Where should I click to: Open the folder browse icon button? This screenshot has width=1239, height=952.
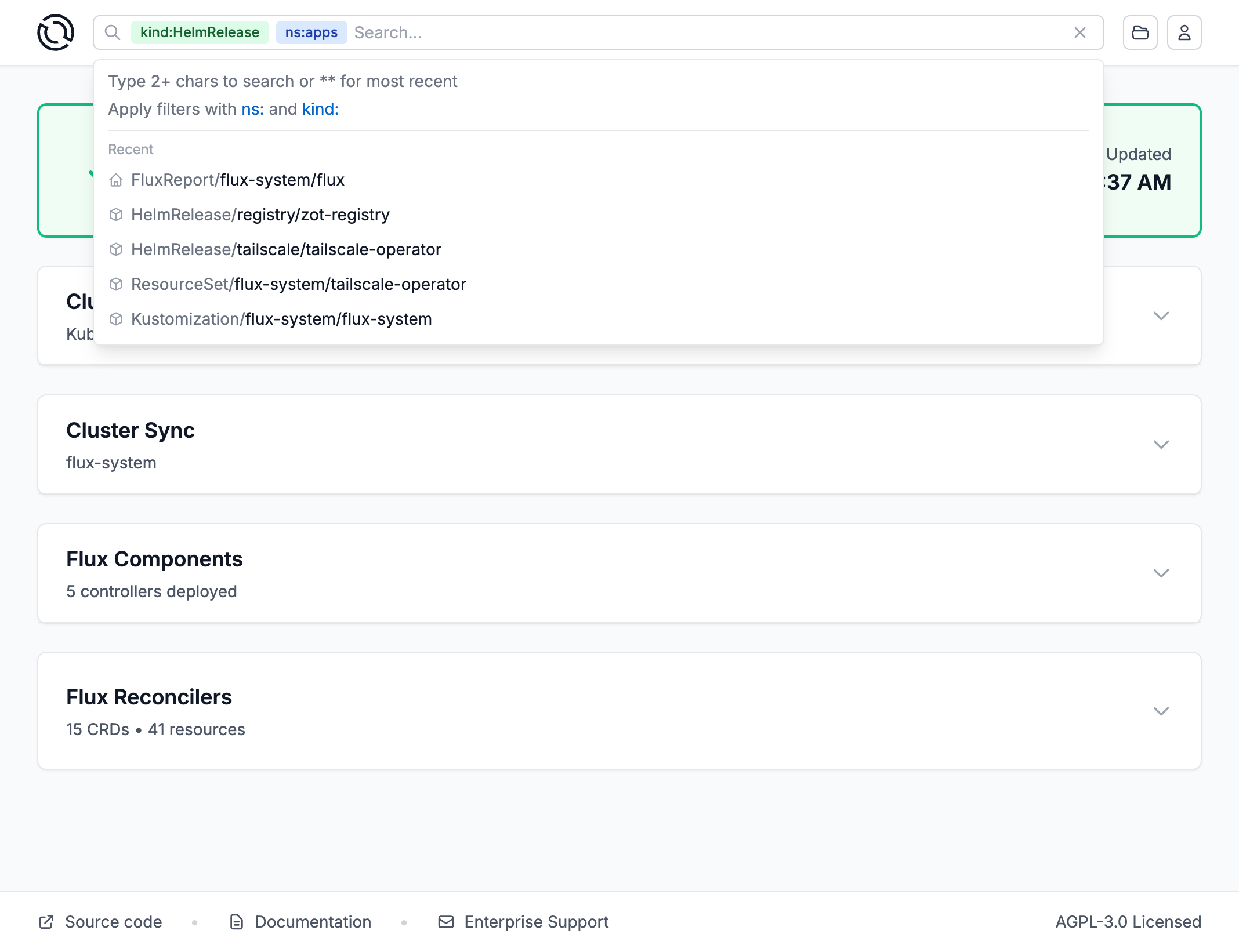click(x=1140, y=32)
